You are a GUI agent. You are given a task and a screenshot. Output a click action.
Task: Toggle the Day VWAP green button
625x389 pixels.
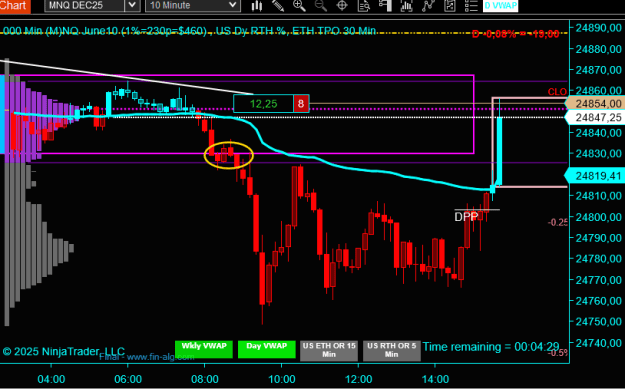(x=267, y=349)
